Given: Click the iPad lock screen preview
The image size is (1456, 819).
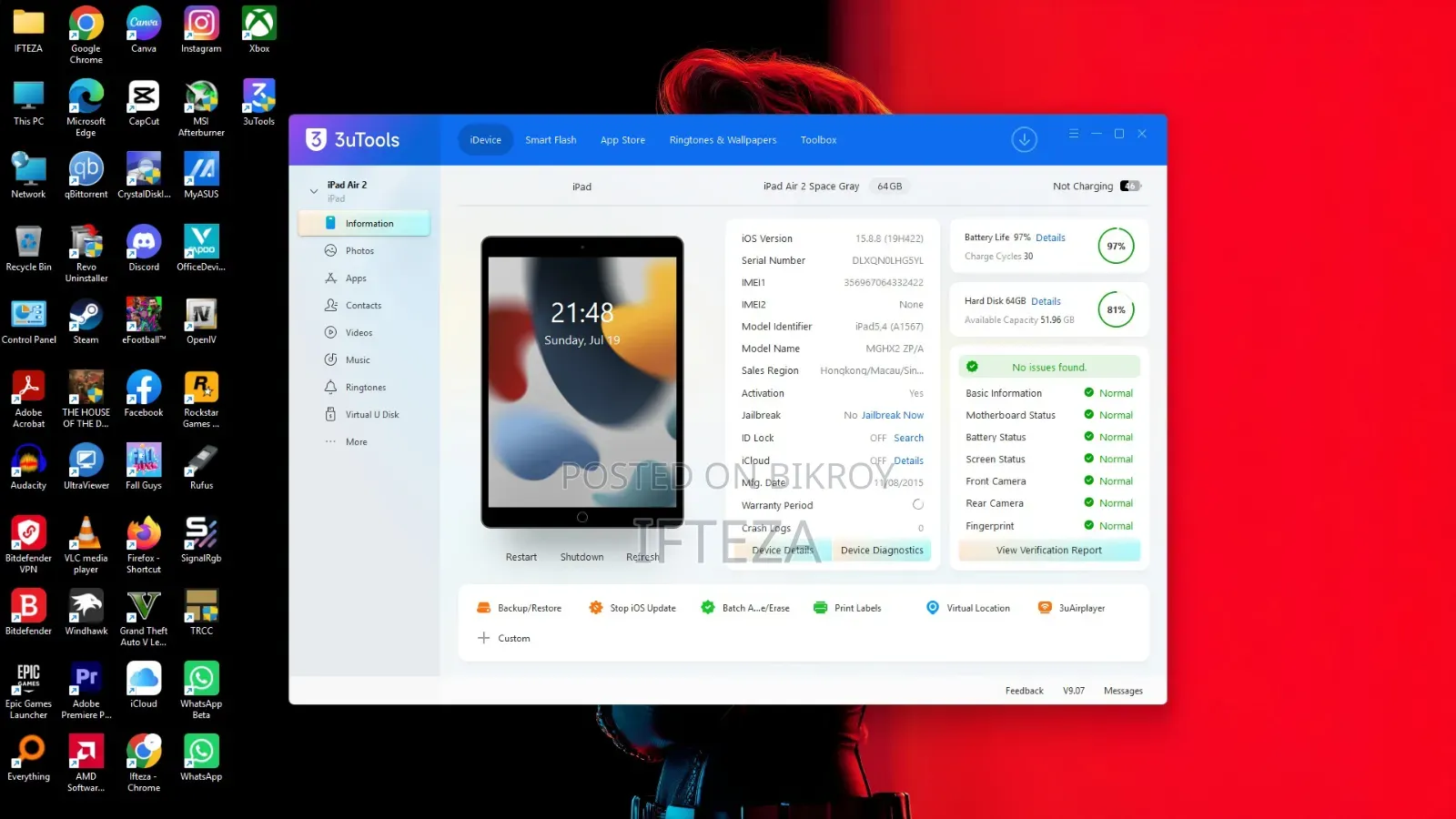Looking at the screenshot, I should (x=582, y=382).
